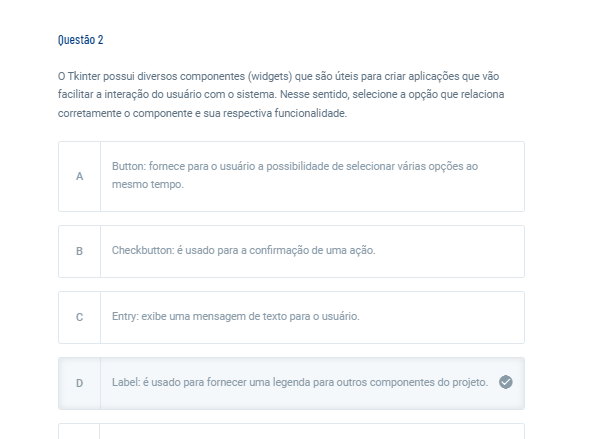Click the question statement paragraph
The image size is (613, 439).
281,95
